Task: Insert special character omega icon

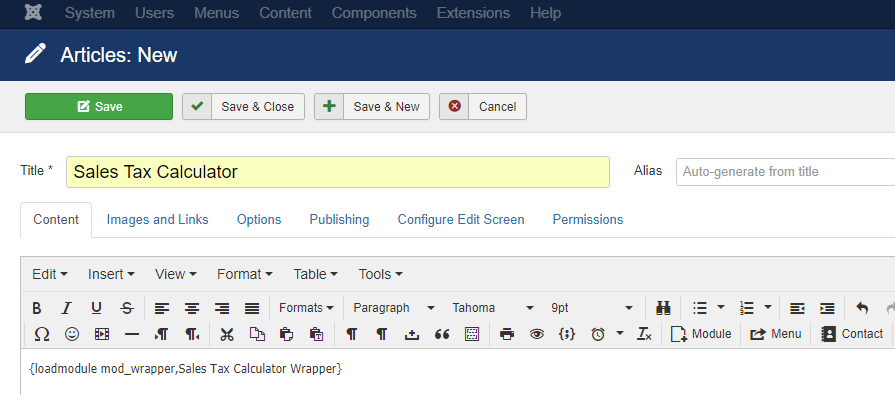Action: click(x=42, y=334)
